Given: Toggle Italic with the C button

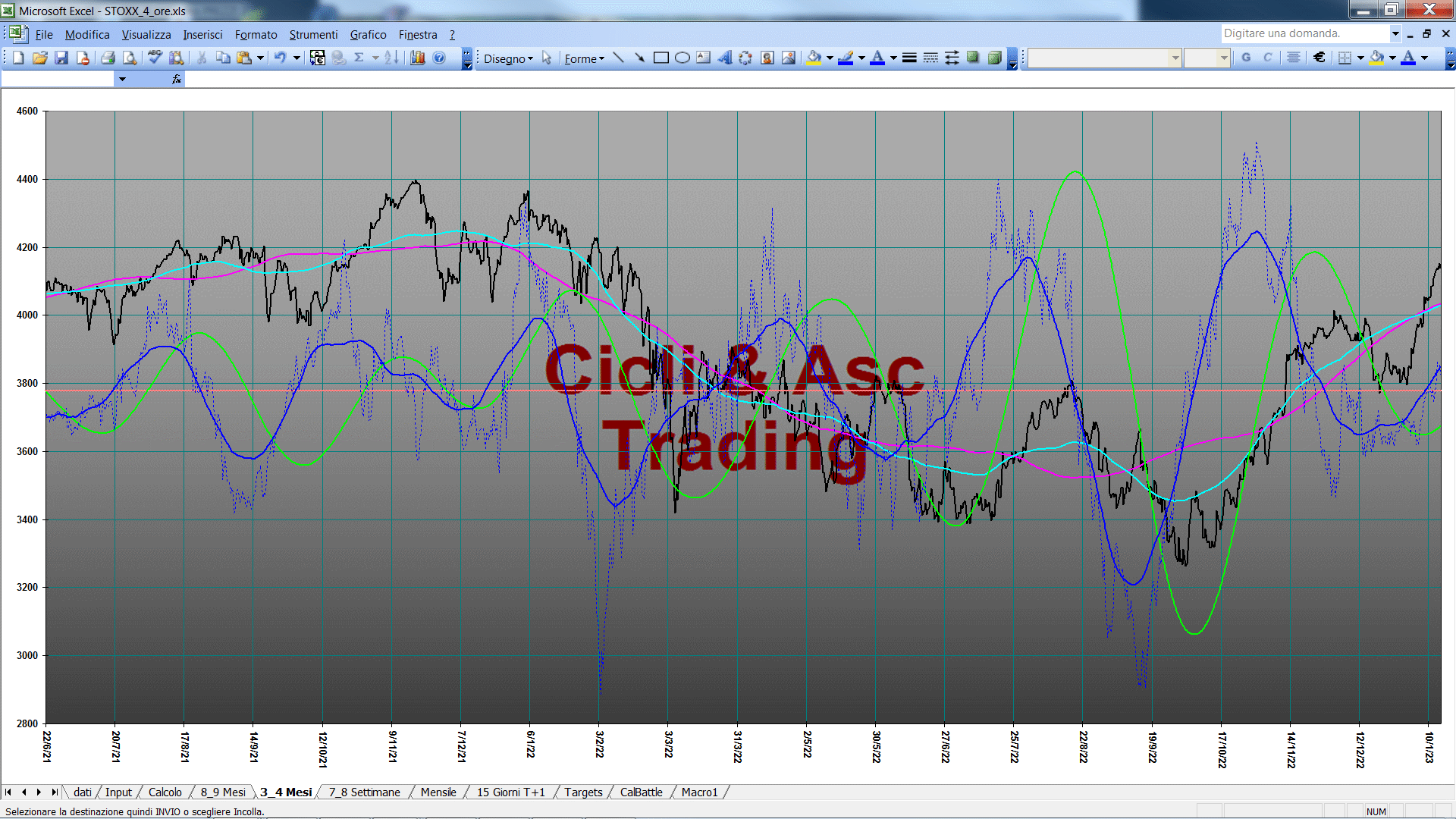Looking at the screenshot, I should [1267, 58].
